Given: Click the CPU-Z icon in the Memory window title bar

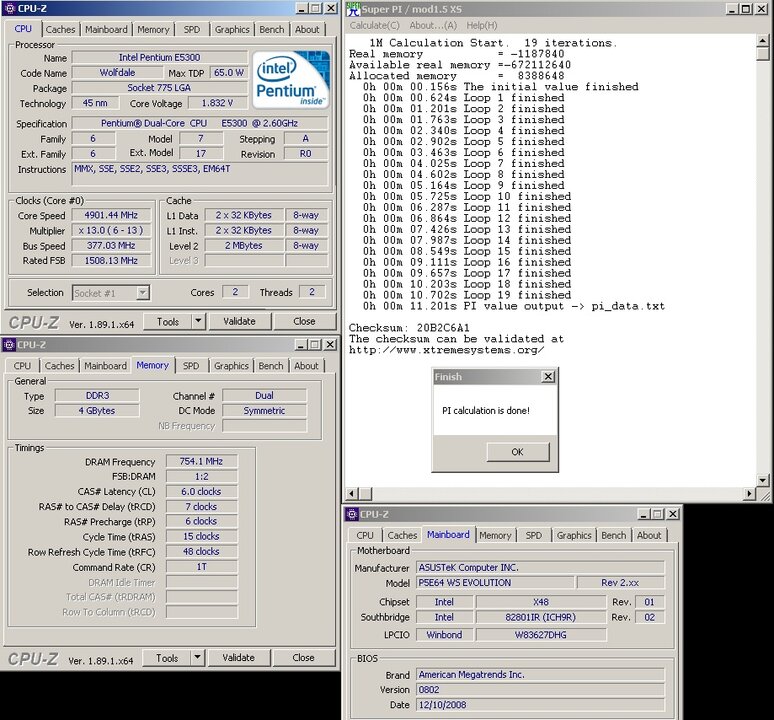Looking at the screenshot, I should coord(9,344).
